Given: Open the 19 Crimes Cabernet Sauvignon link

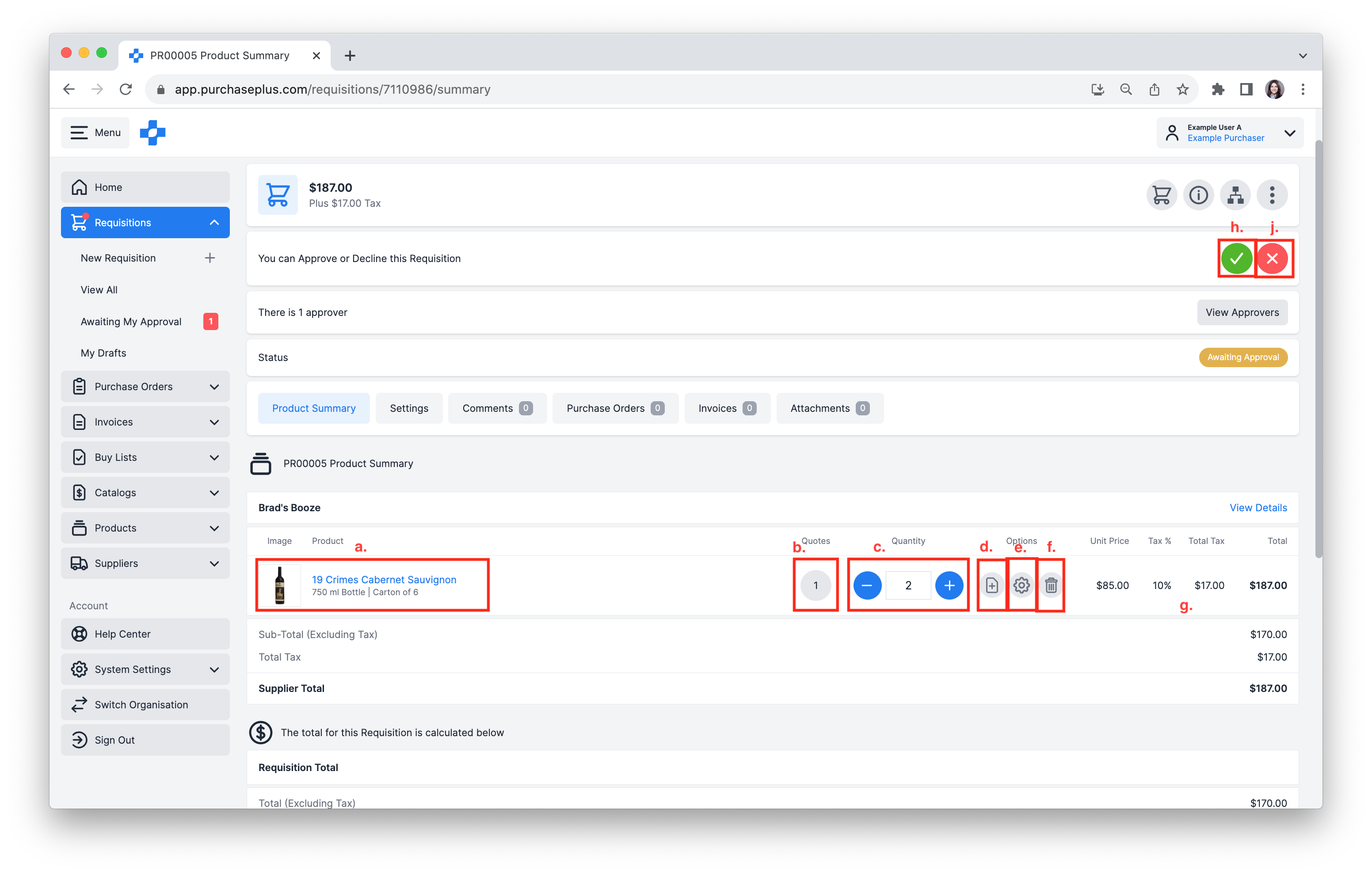Looking at the screenshot, I should point(384,579).
